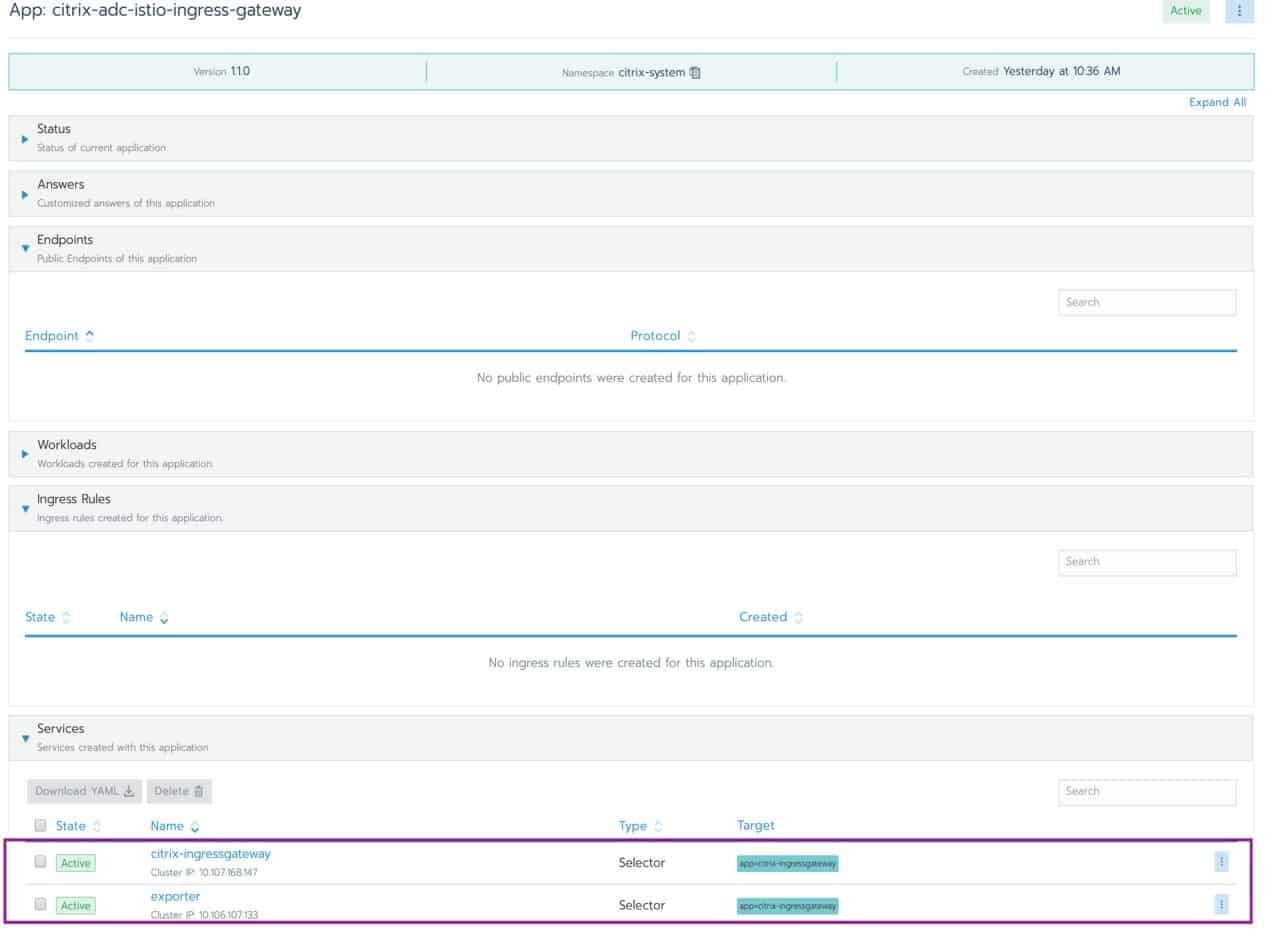Open the app actions kebab menu
This screenshot has height=929, width=1268.
(1239, 11)
